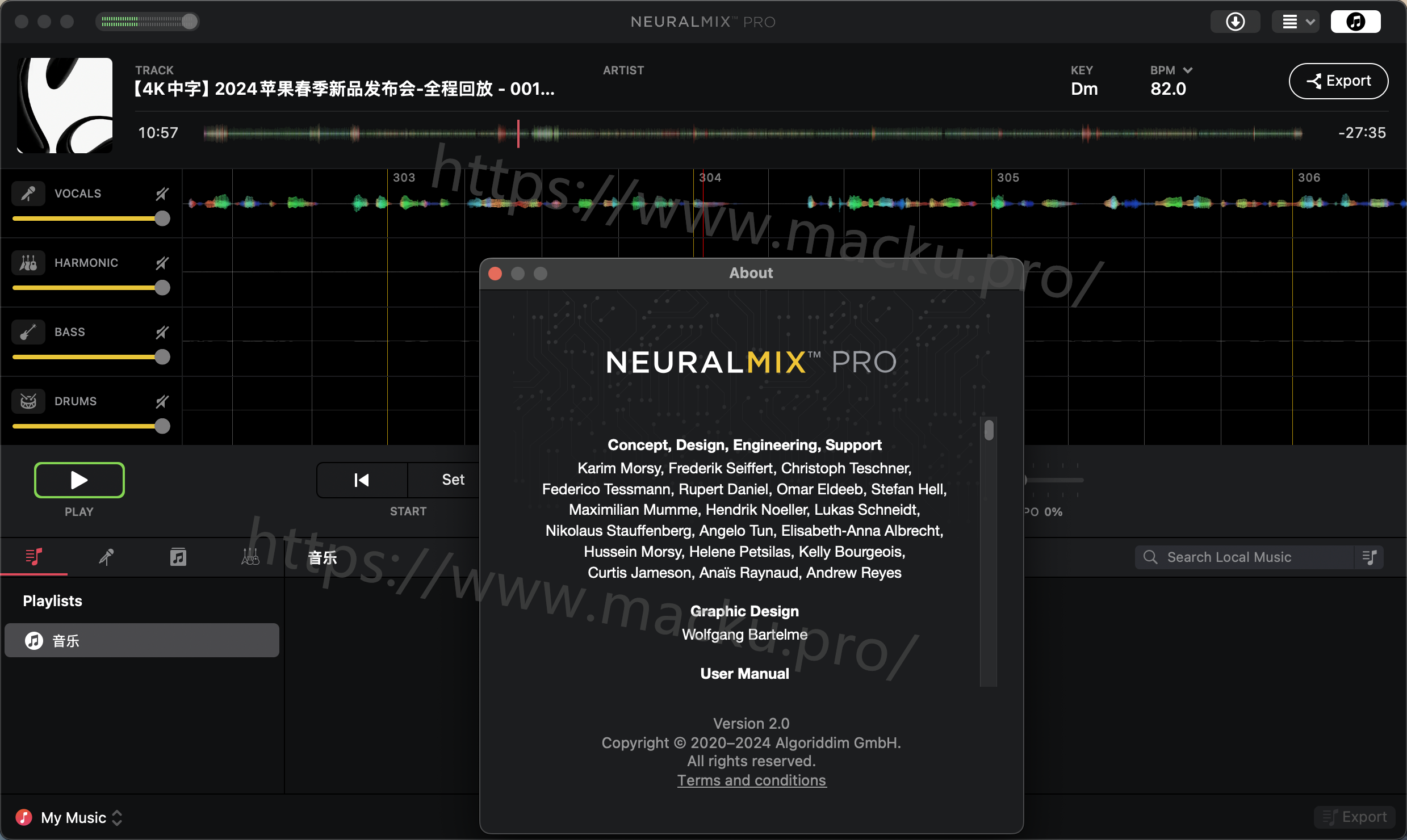
Task: Select the playlists tab icon
Action: (34, 557)
